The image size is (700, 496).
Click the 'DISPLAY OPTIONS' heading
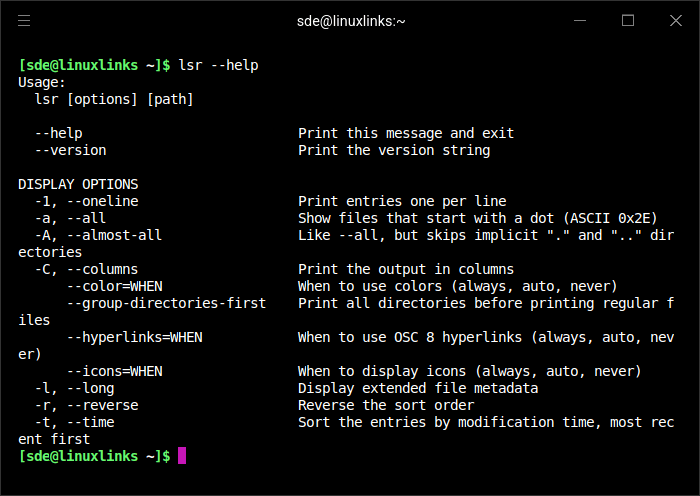point(78,184)
